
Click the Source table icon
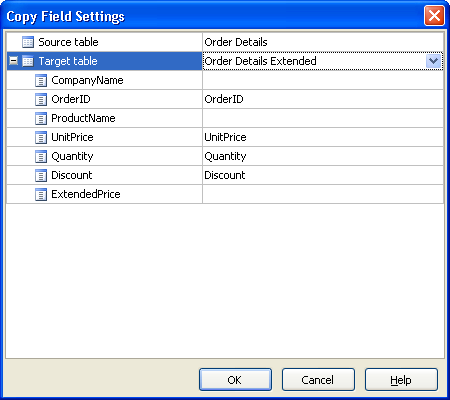[28, 42]
